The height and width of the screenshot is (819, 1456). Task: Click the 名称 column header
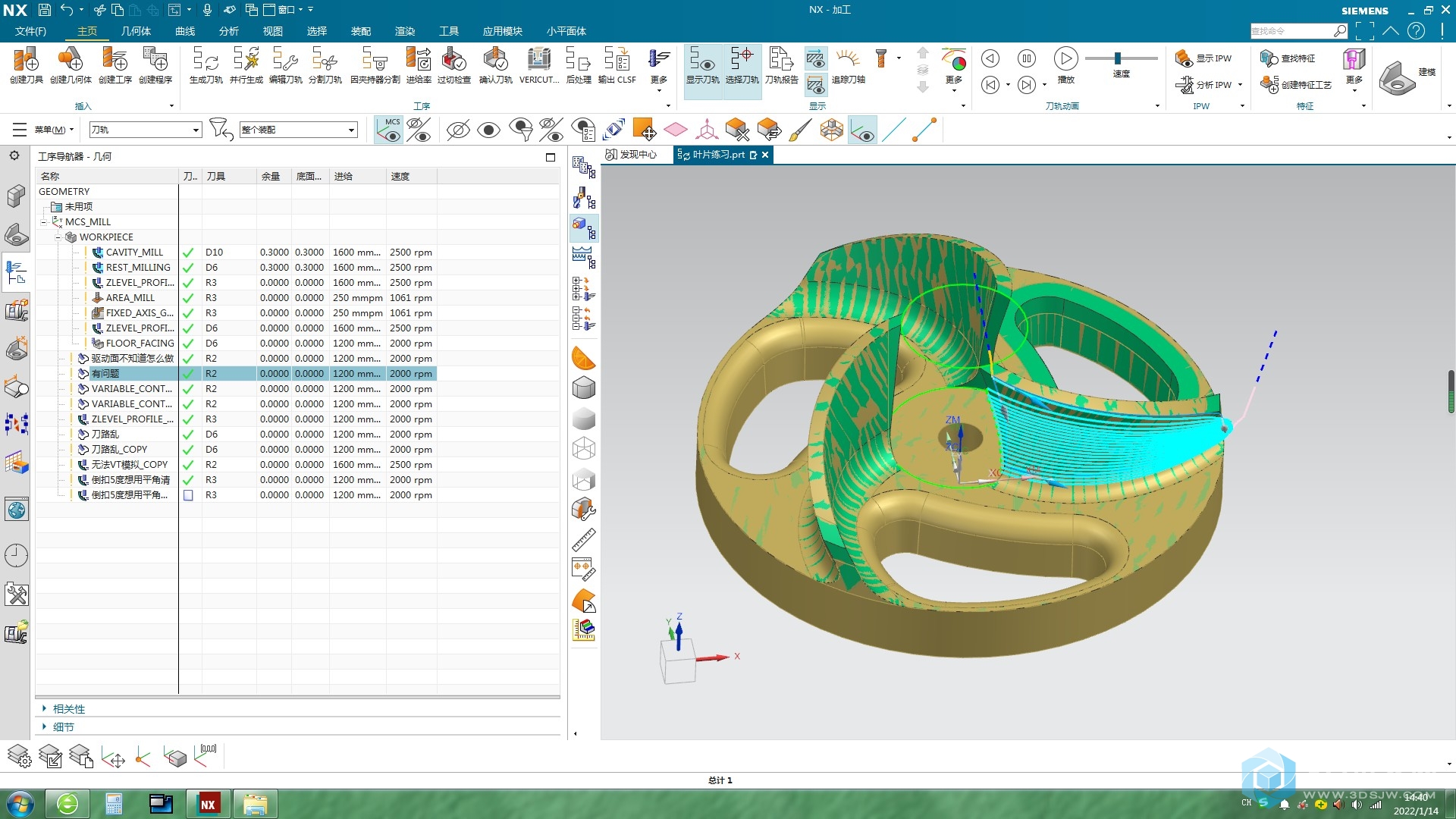(107, 176)
